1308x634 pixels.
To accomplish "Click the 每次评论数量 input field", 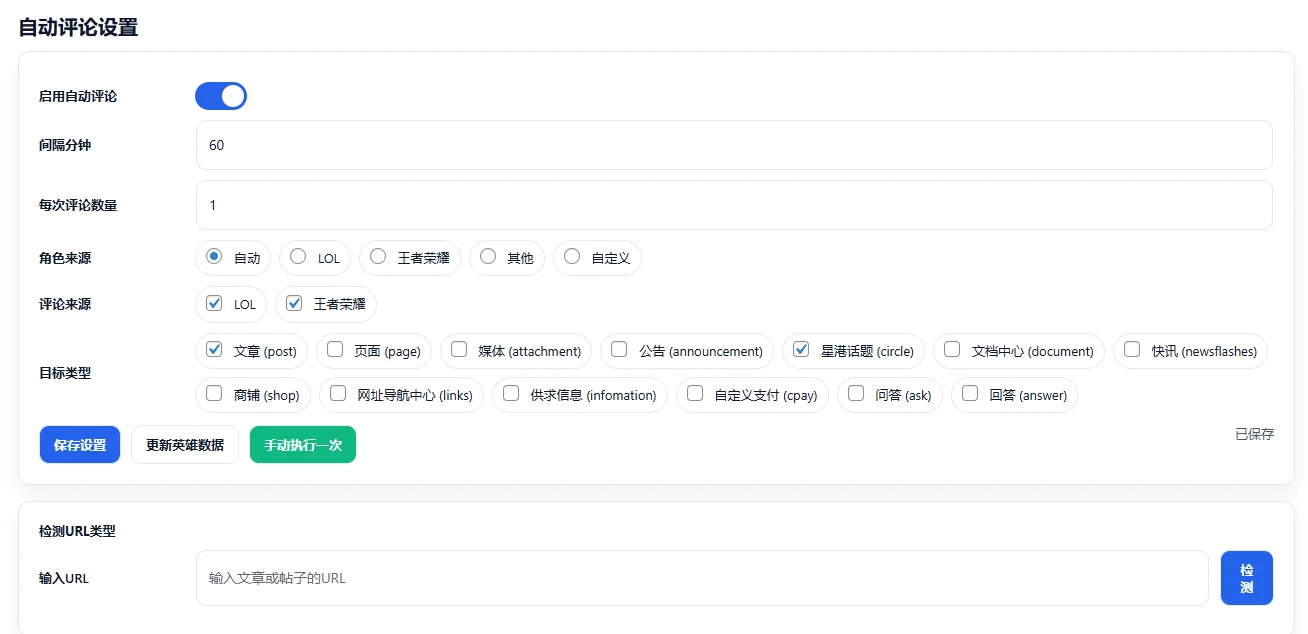I will pyautogui.click(x=733, y=205).
